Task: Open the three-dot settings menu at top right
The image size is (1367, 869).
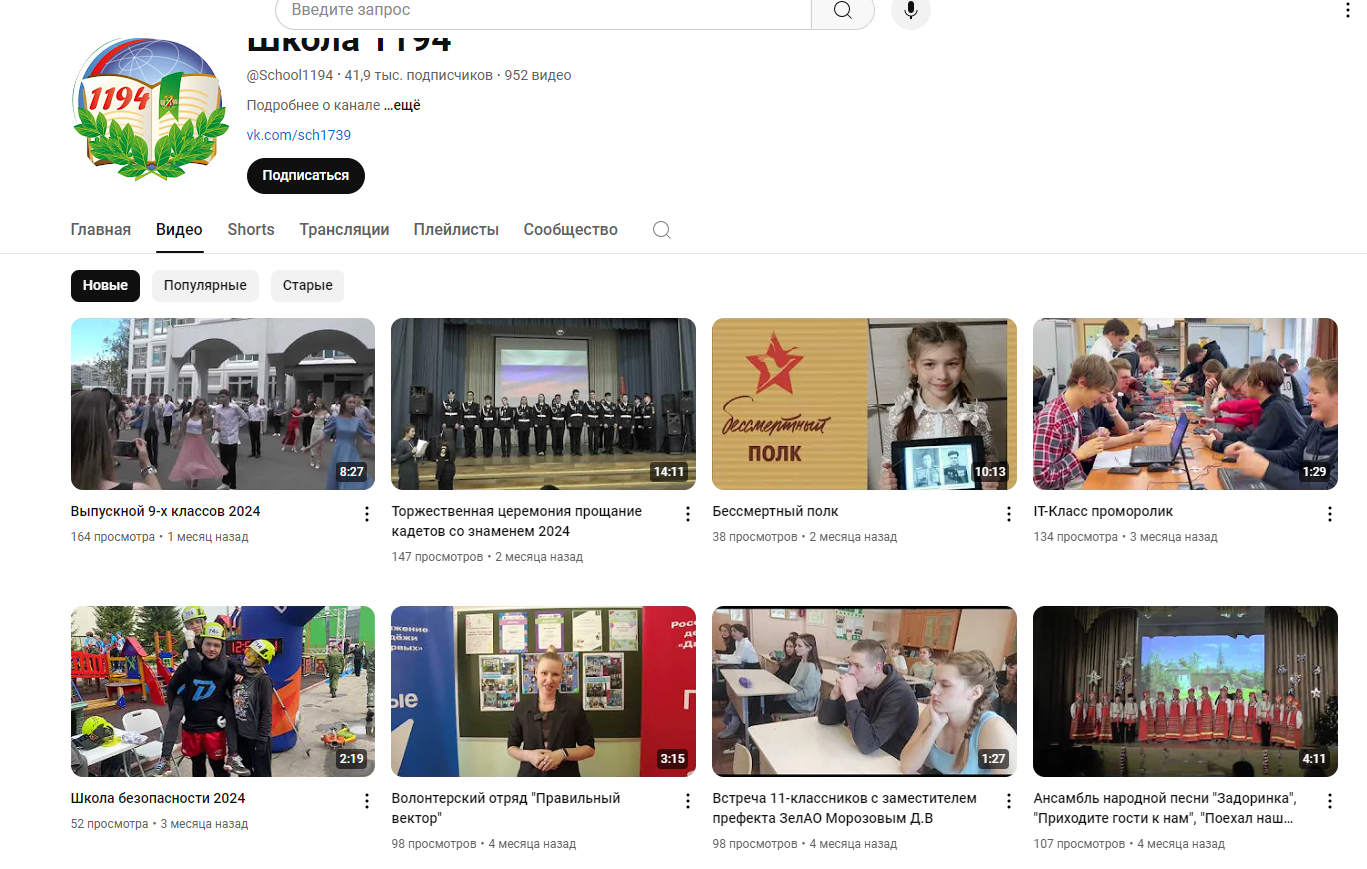Action: click(1346, 10)
